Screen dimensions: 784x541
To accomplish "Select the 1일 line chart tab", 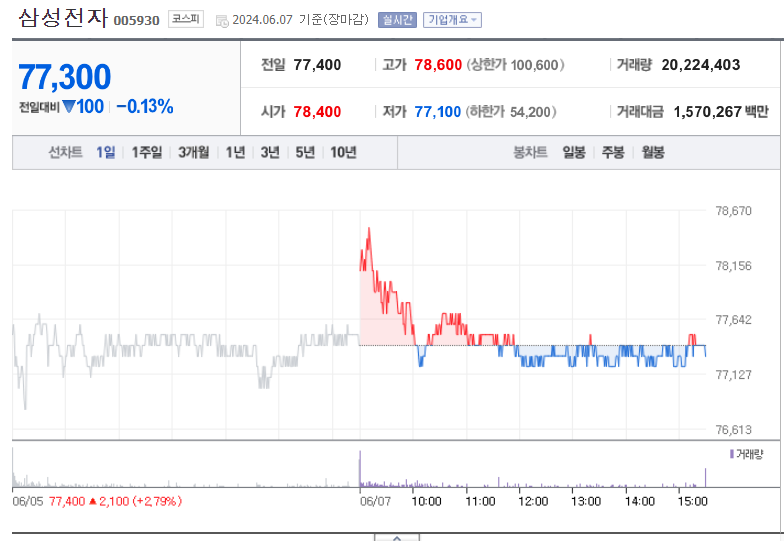I will pyautogui.click(x=106, y=152).
